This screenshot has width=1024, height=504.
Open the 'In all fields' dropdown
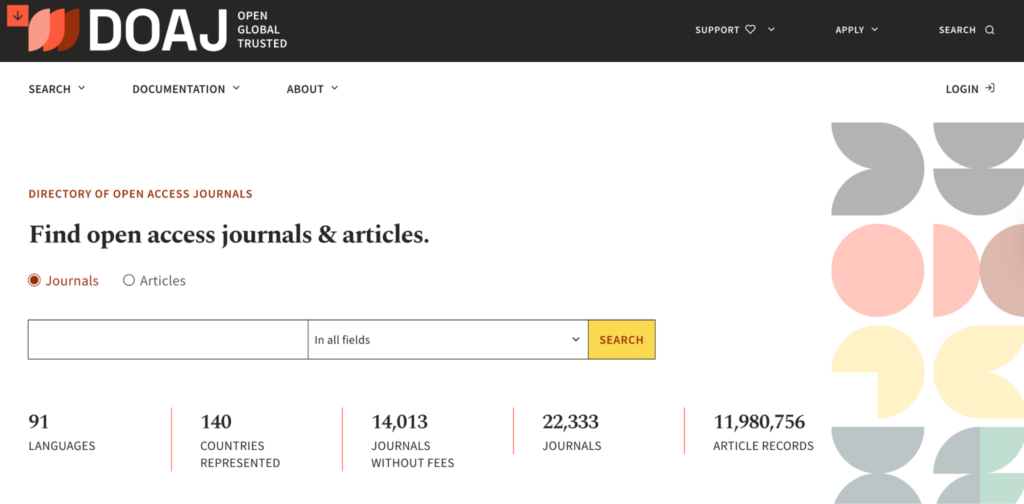[x=448, y=339]
